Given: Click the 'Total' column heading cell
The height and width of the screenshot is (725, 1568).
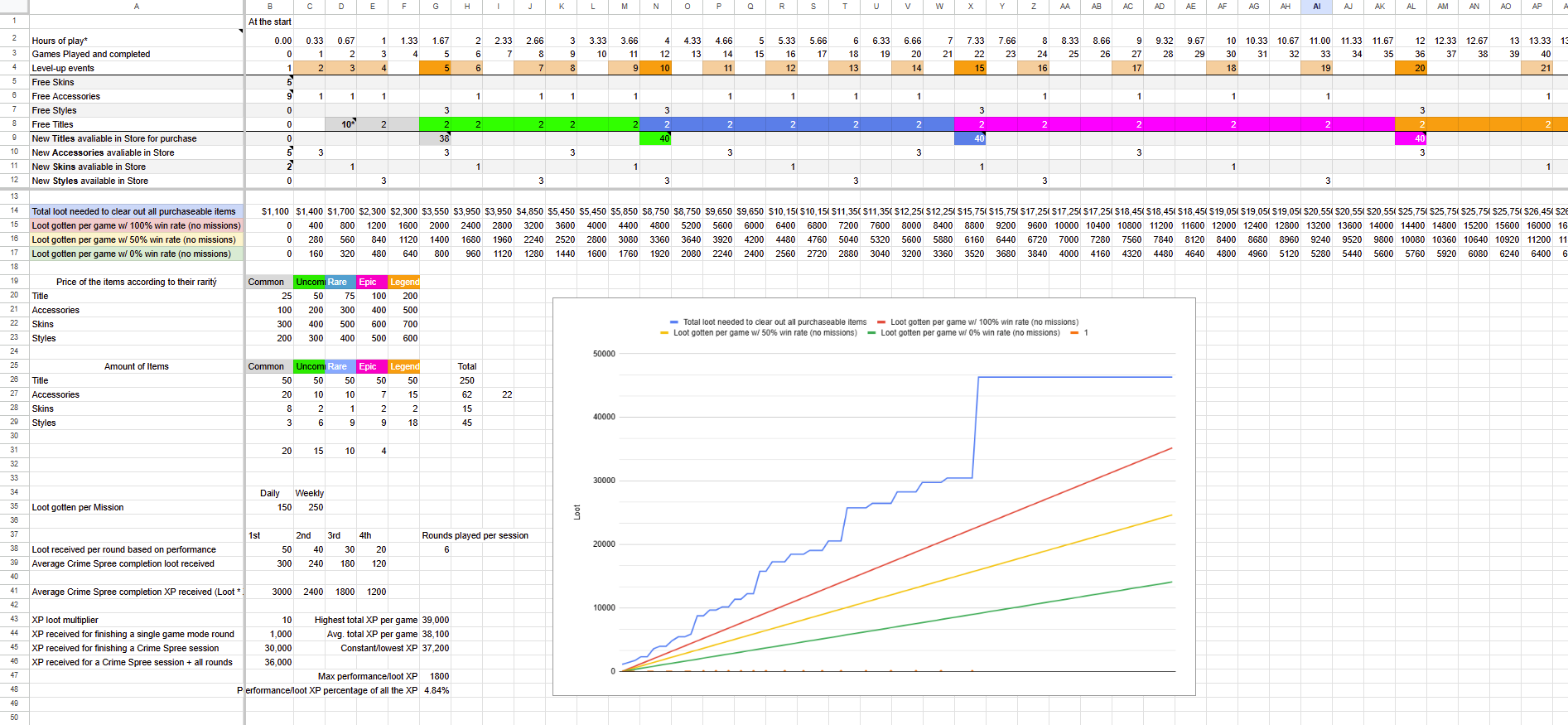Looking at the screenshot, I should (x=467, y=366).
